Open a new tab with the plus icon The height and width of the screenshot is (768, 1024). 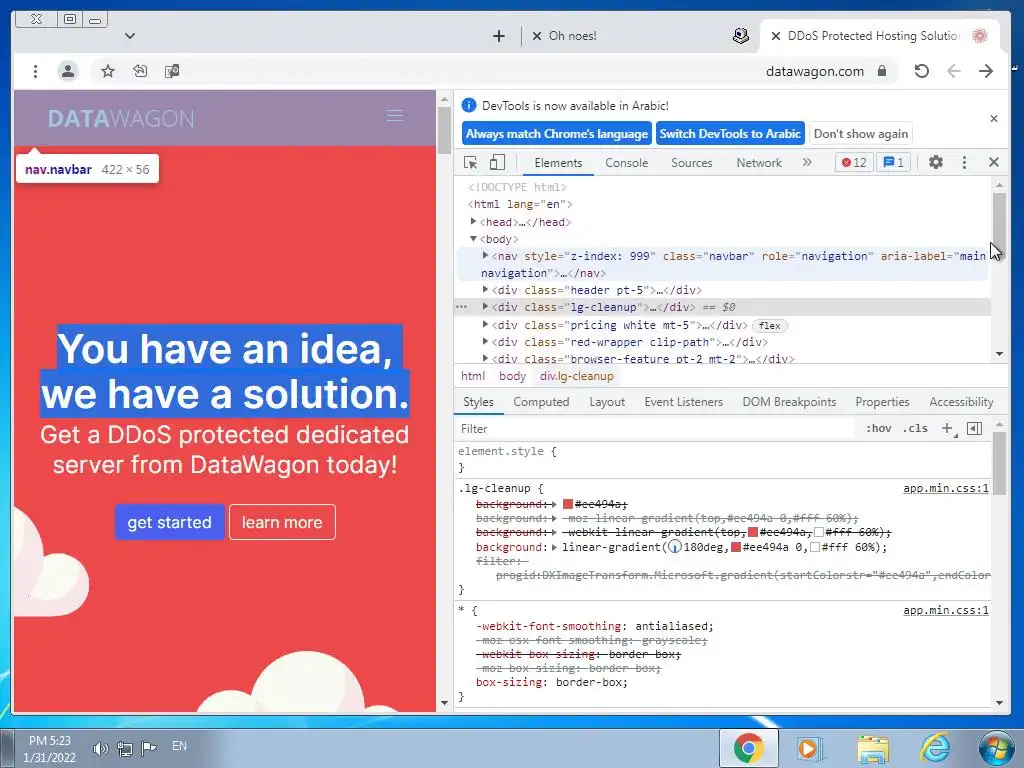click(x=498, y=36)
